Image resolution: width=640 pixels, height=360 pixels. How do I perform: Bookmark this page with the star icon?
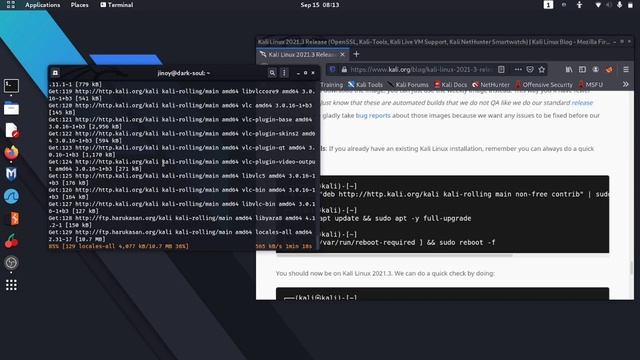(x=542, y=69)
